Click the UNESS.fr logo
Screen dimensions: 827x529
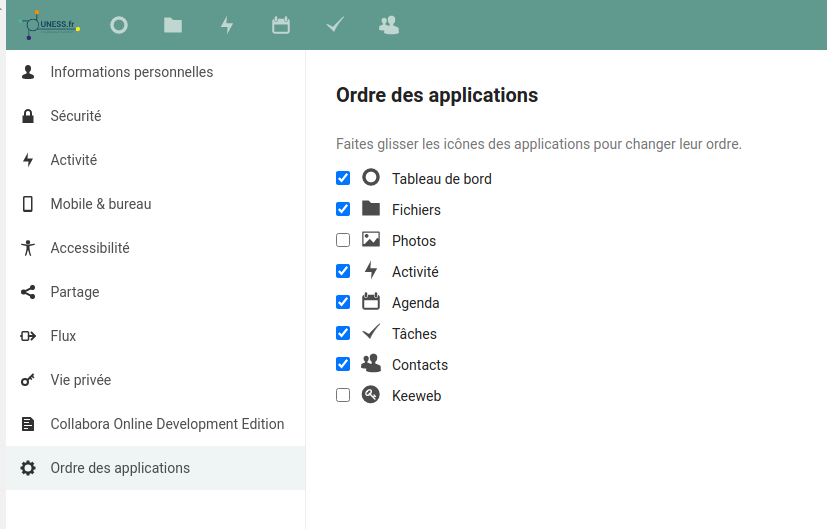coord(51,24)
